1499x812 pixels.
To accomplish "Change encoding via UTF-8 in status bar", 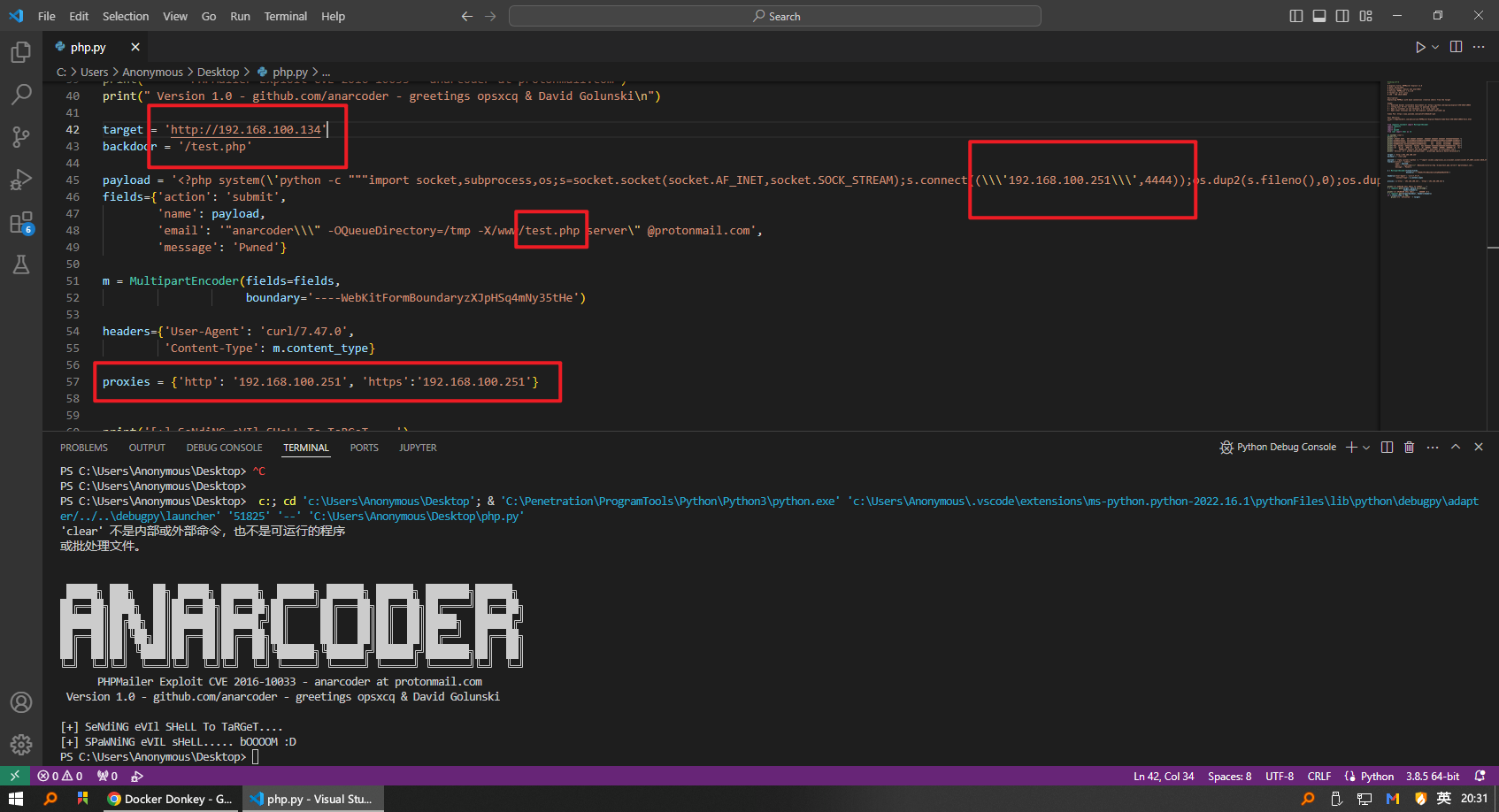I will point(1280,776).
